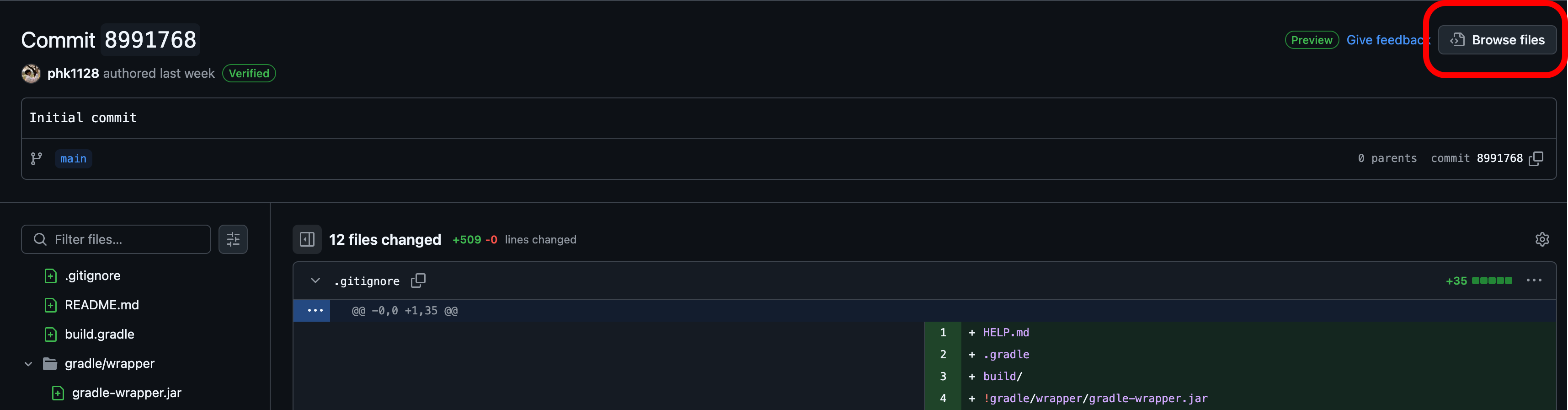Toggle the file tree side panel
The image size is (1568, 410).
[307, 239]
